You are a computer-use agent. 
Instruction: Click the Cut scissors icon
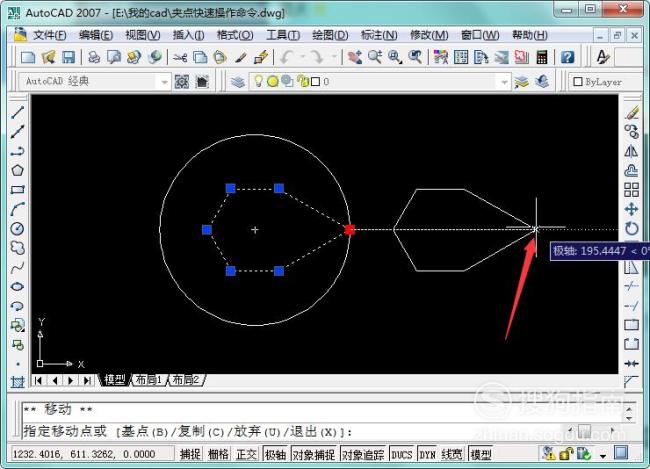180,57
